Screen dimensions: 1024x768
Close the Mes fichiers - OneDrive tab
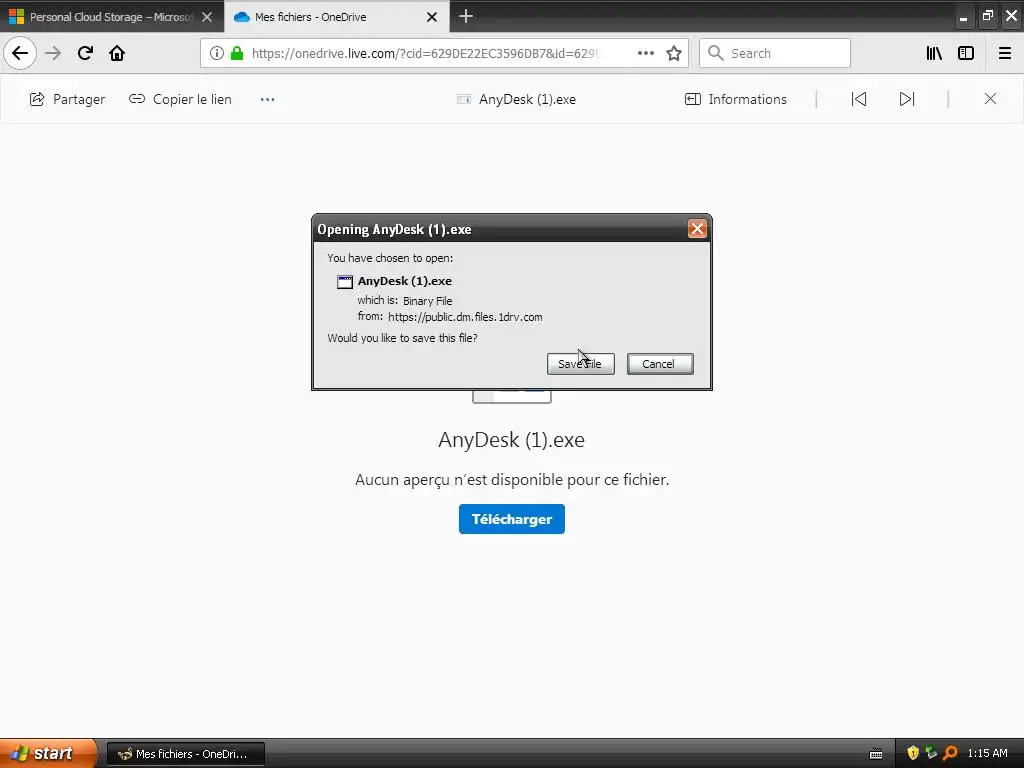tap(432, 17)
